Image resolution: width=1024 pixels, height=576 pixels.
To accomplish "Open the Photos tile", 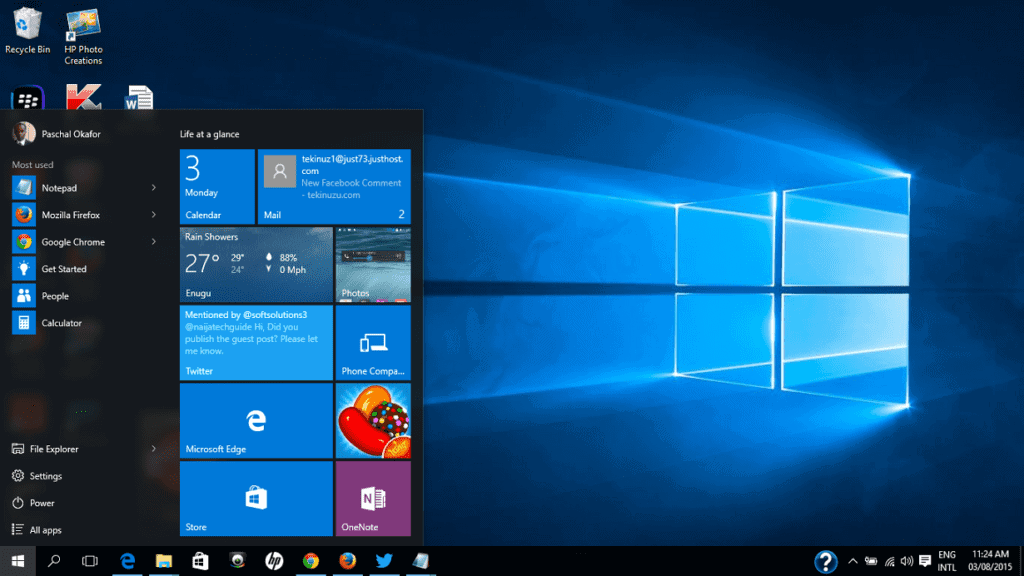I will pos(373,264).
